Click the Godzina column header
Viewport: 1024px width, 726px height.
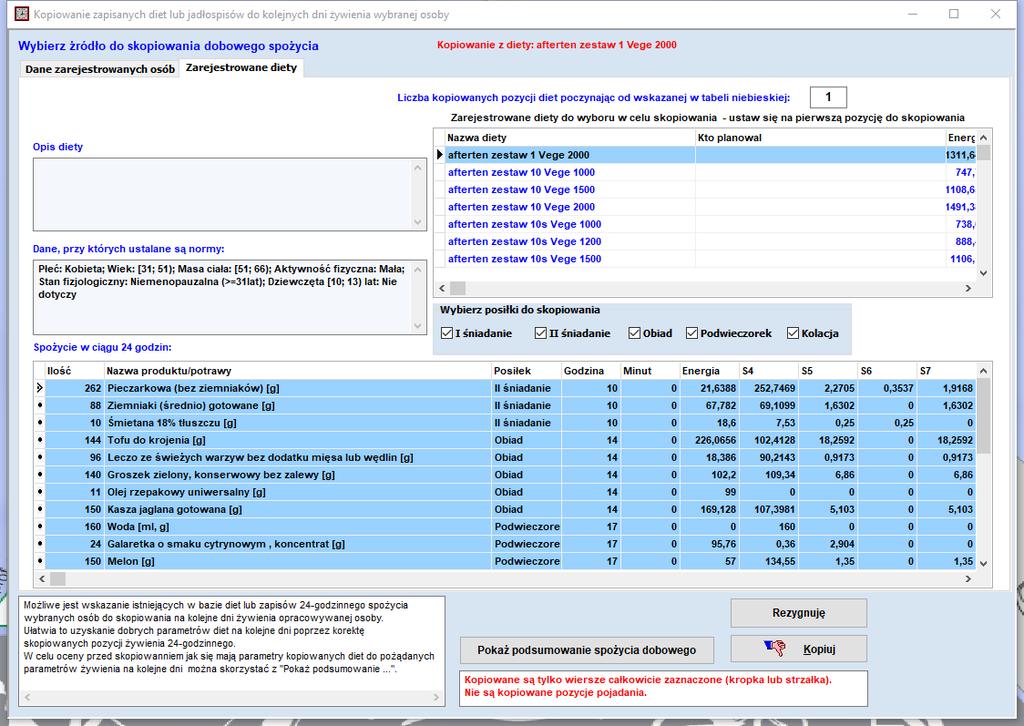[590, 371]
